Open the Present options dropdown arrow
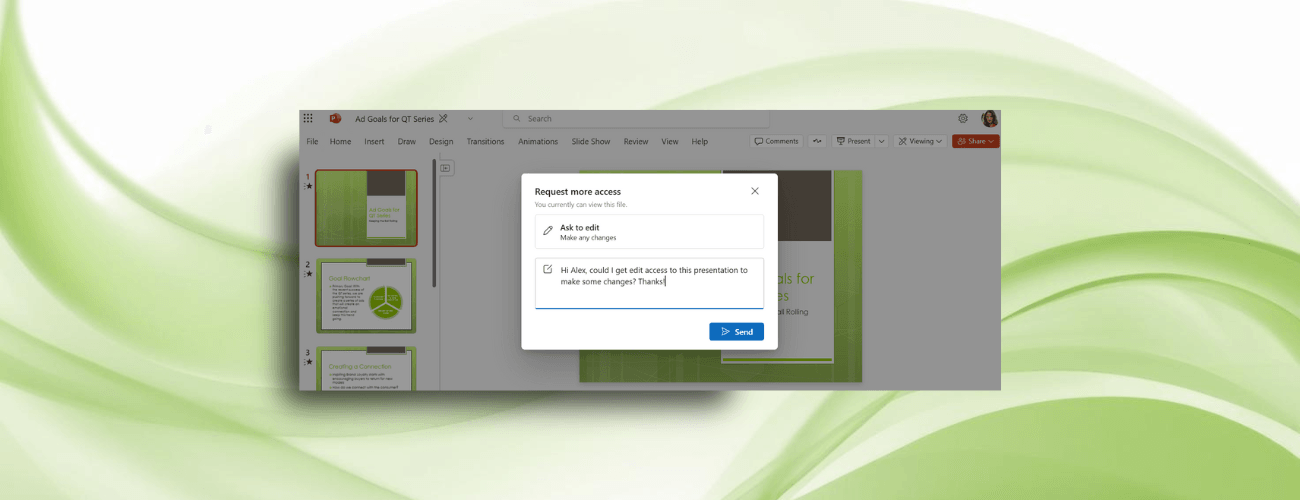Screen dimensions: 1300x500 pos(881,141)
